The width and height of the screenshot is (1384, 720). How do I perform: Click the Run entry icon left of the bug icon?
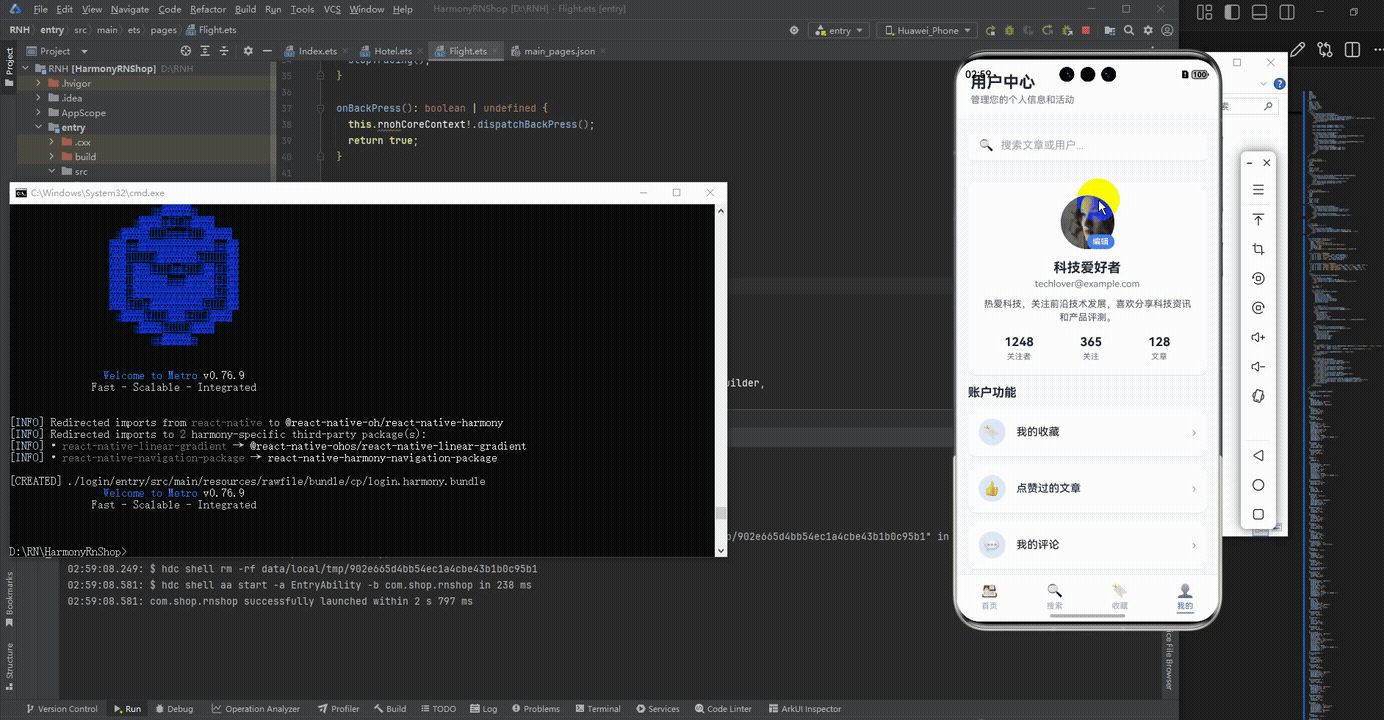coord(990,30)
